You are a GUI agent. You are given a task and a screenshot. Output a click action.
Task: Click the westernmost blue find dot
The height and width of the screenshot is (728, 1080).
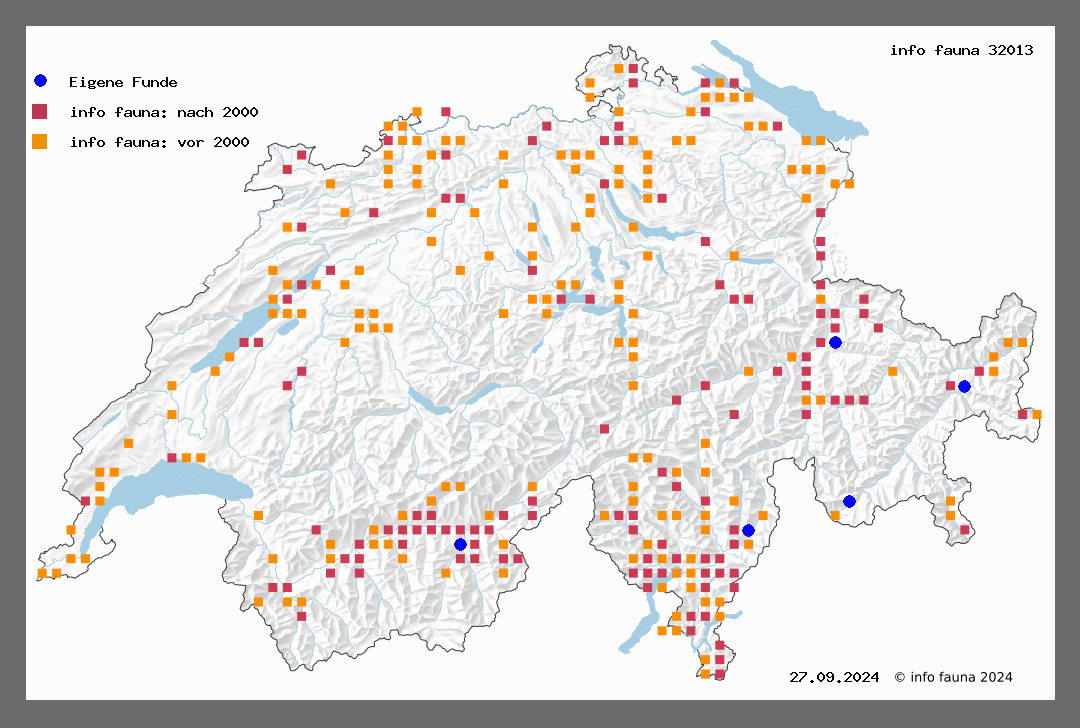click(460, 544)
